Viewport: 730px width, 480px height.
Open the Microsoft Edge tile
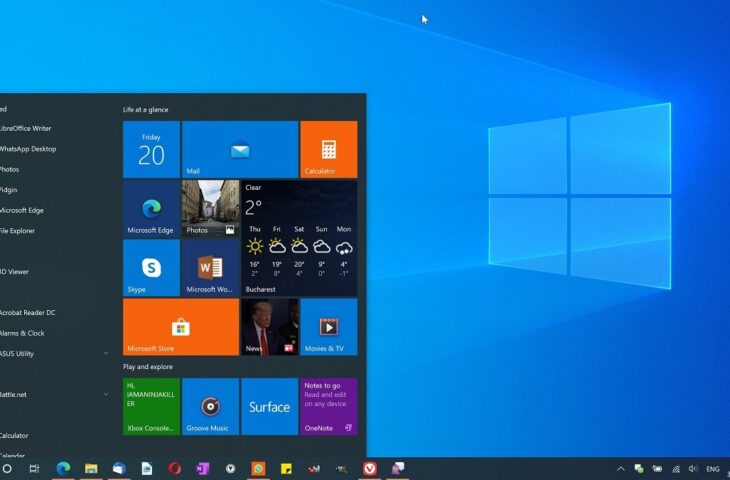click(151, 209)
